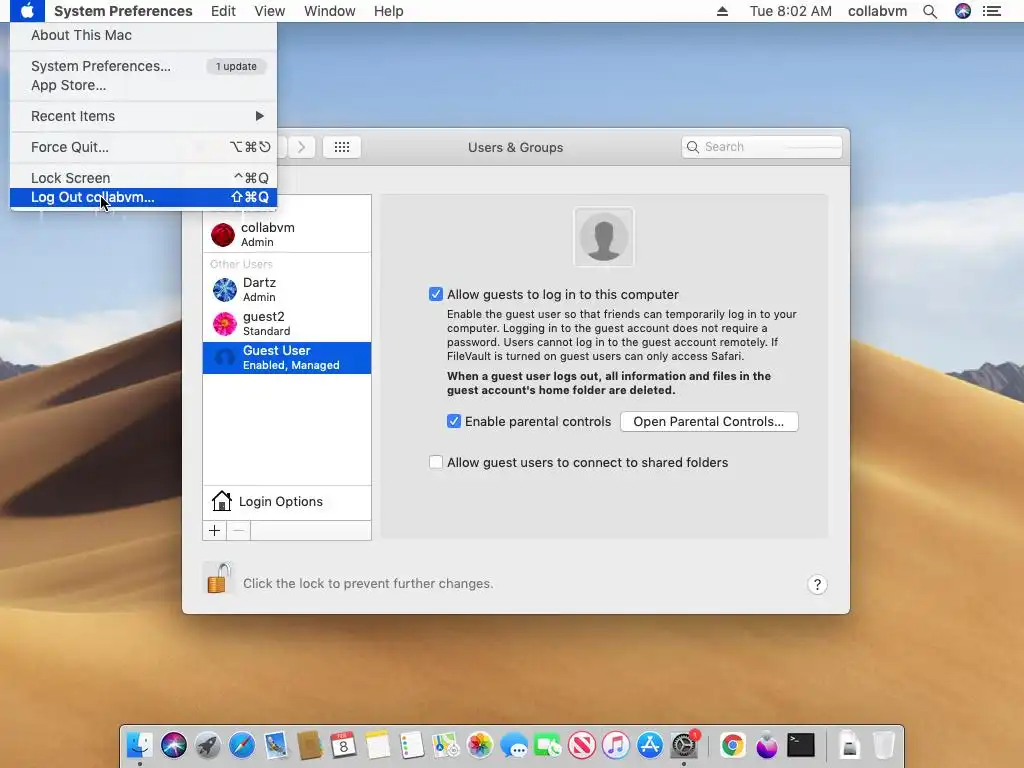
Task: Open Reminders list icon in Dock
Action: pos(411,745)
